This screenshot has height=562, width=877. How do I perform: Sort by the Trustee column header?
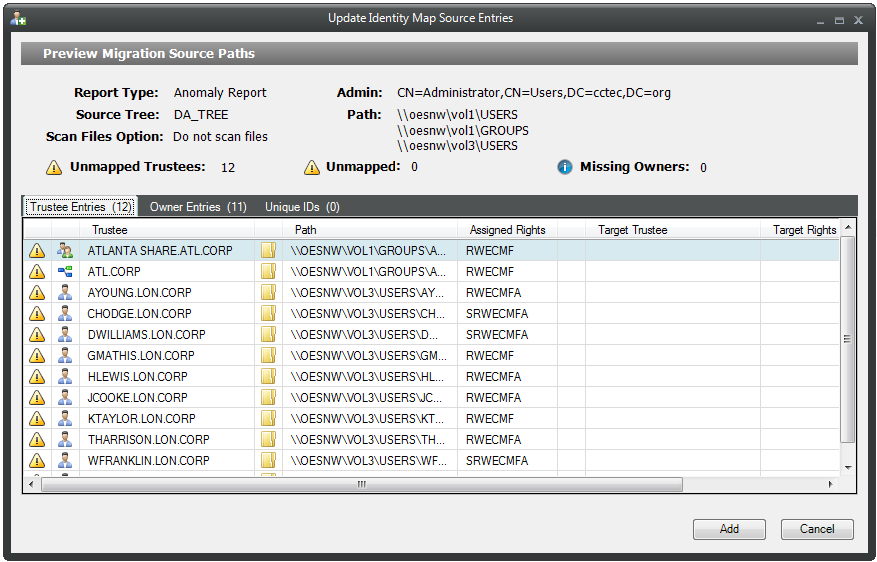pyautogui.click(x=167, y=230)
